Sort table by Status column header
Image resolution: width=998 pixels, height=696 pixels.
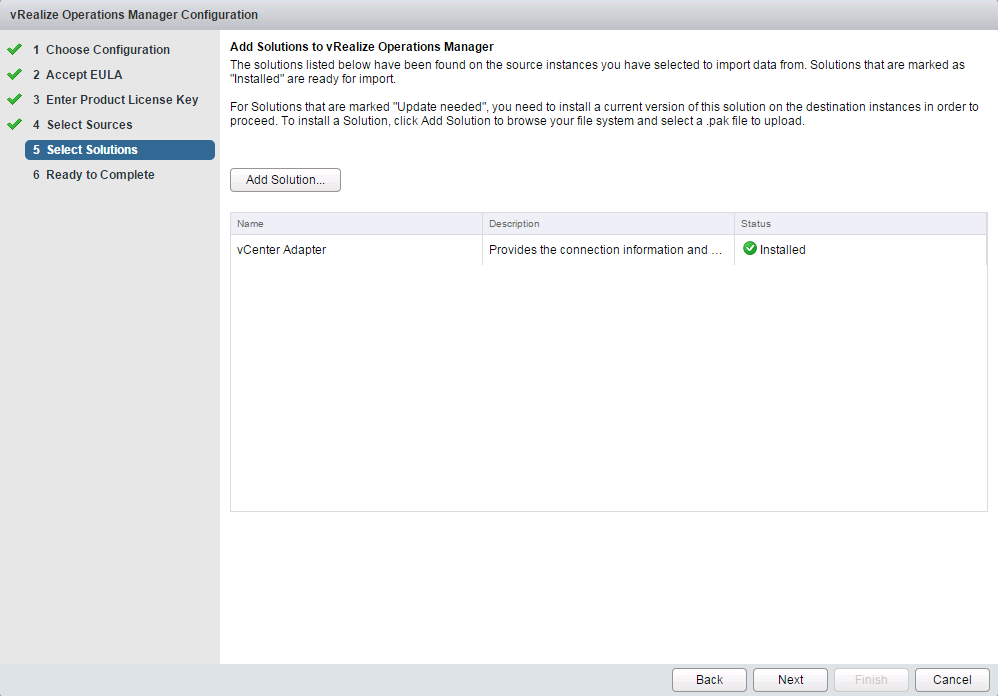coord(861,224)
